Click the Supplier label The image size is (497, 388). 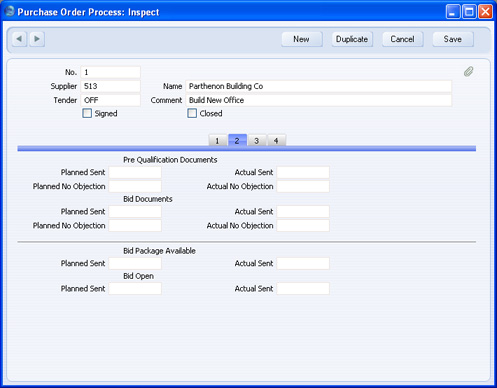[x=64, y=86]
